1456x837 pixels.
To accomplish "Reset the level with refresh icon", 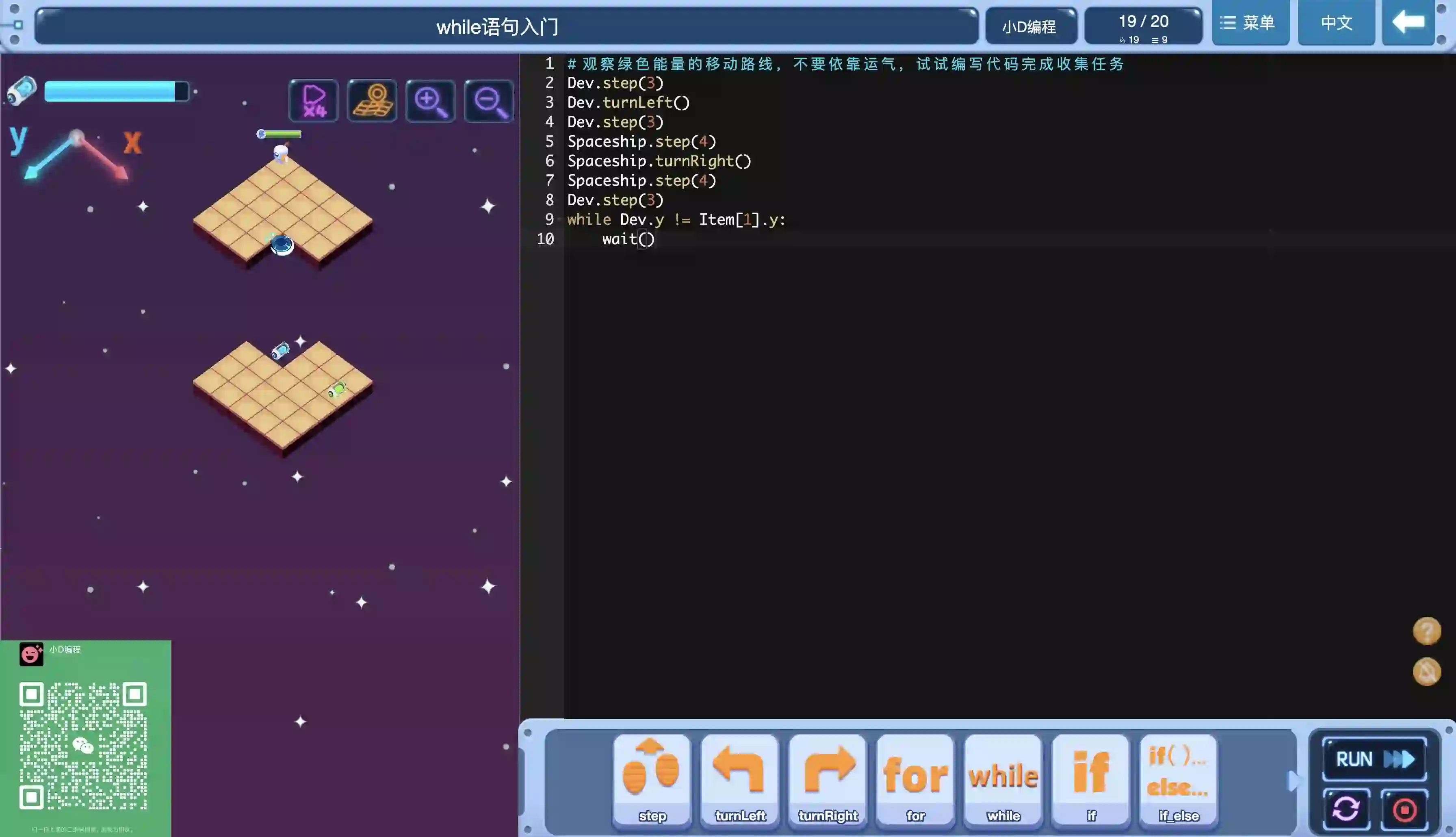I will 1345,809.
